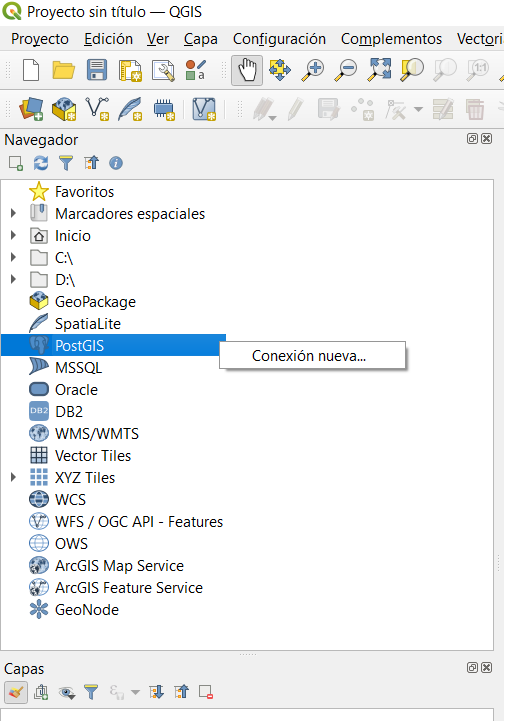
Task: Save project with floppy disk icon
Action: [x=97, y=70]
